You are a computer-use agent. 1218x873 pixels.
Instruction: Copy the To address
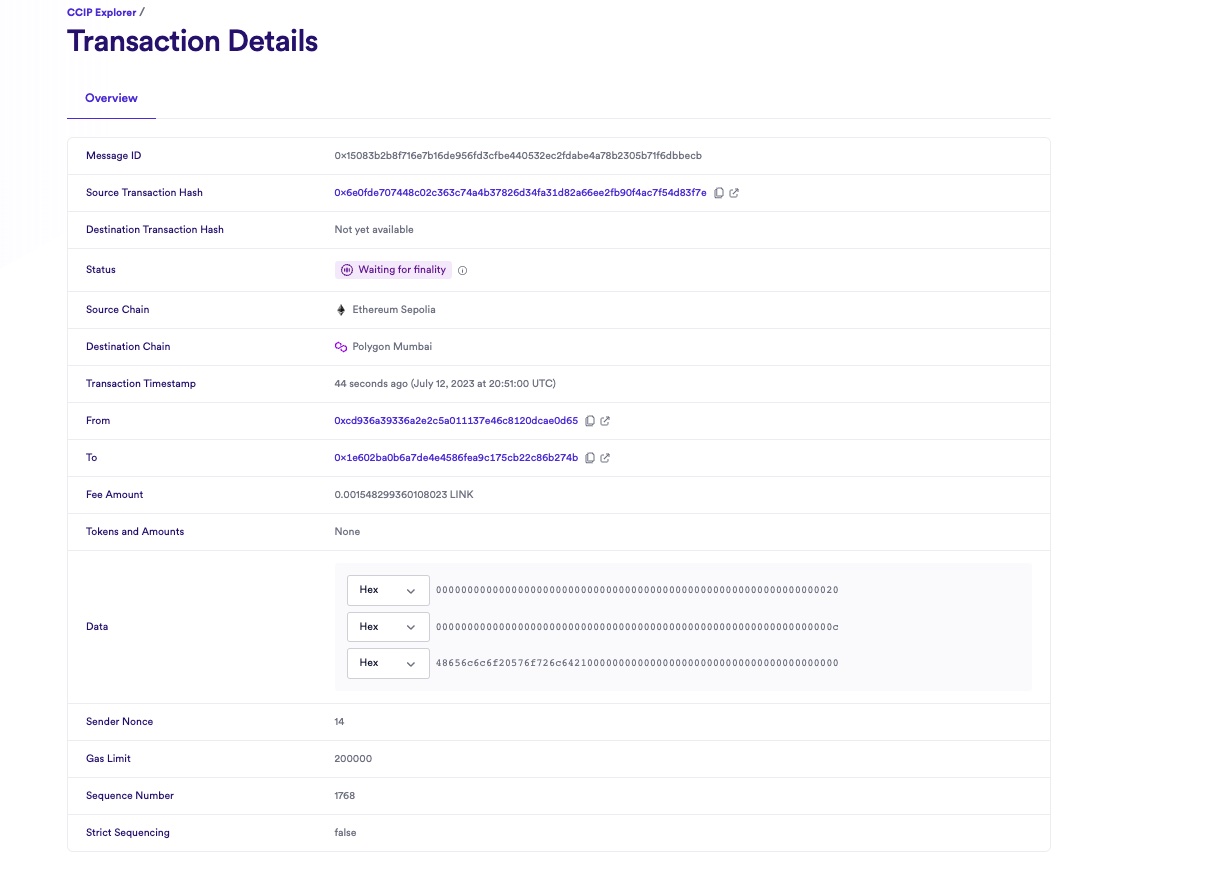(x=590, y=458)
